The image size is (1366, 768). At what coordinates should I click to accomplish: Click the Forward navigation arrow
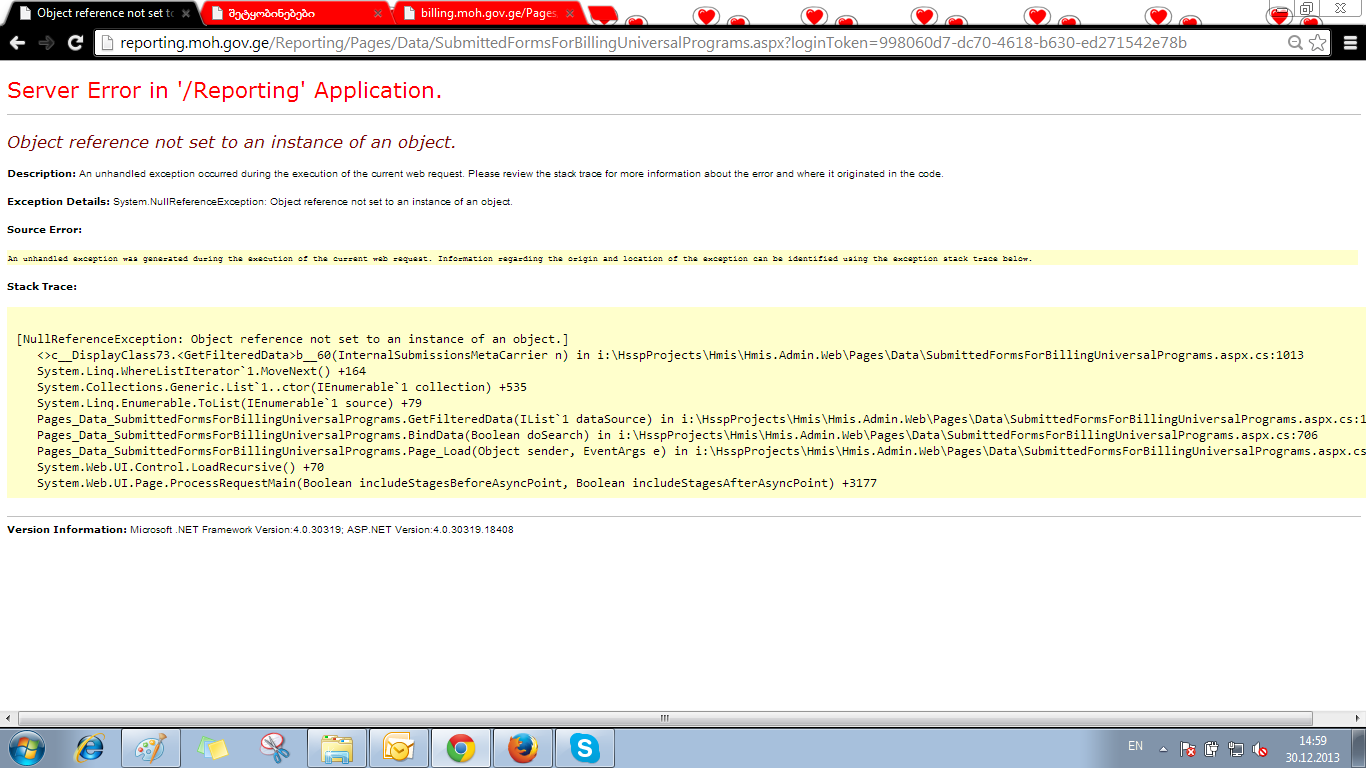(46, 43)
